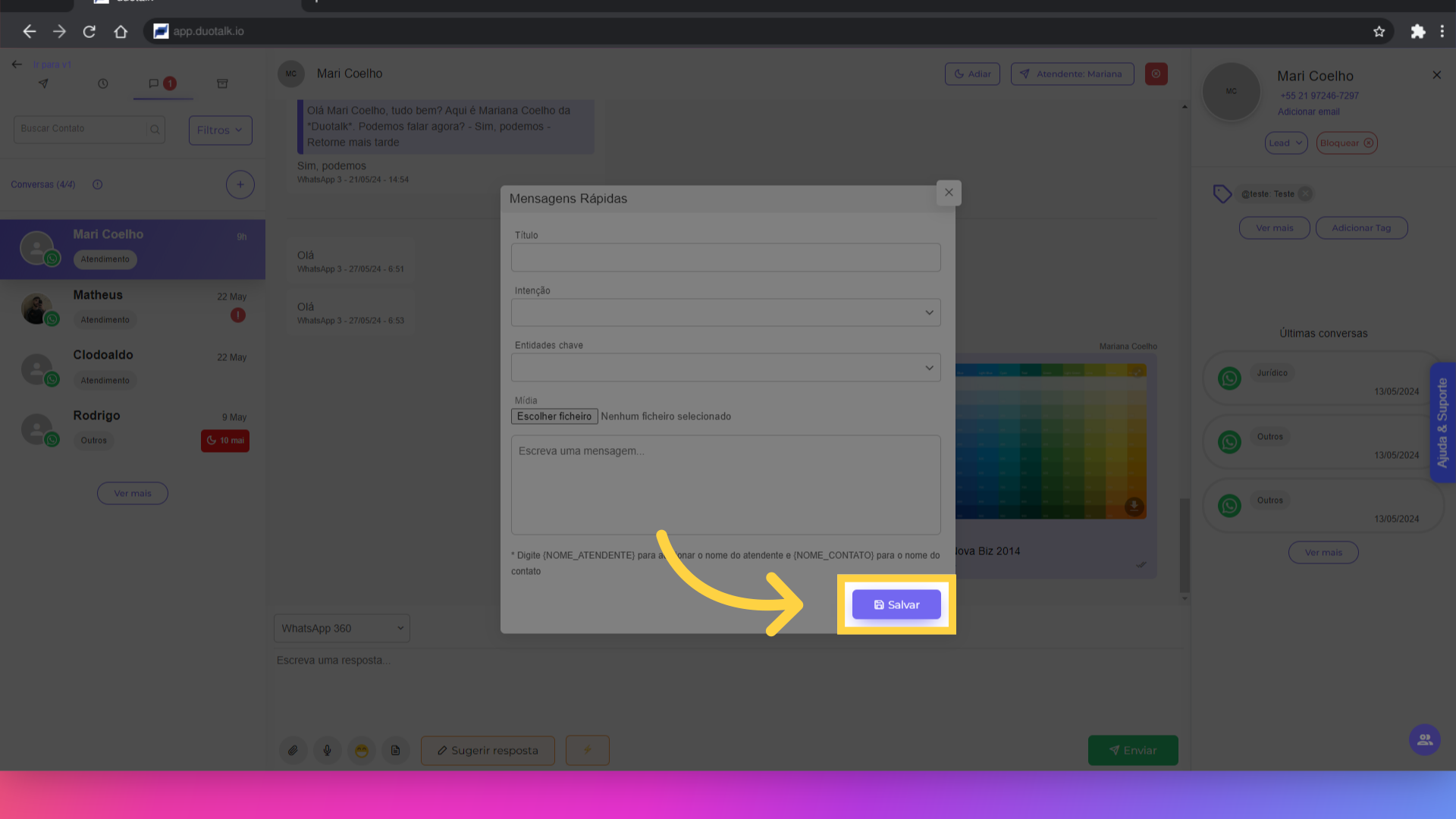Open the emoji picker icon
Screen dimensions: 1456x819
point(362,750)
